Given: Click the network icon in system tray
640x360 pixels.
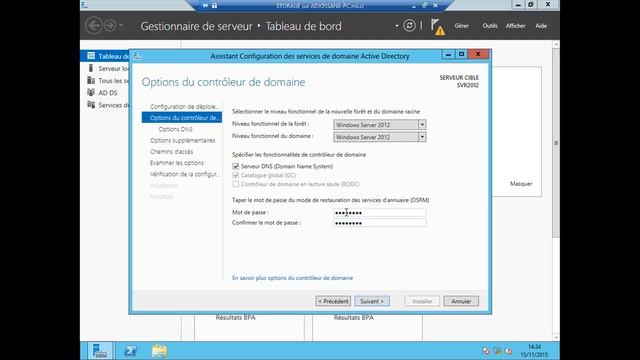Looking at the screenshot, I should 497,351.
